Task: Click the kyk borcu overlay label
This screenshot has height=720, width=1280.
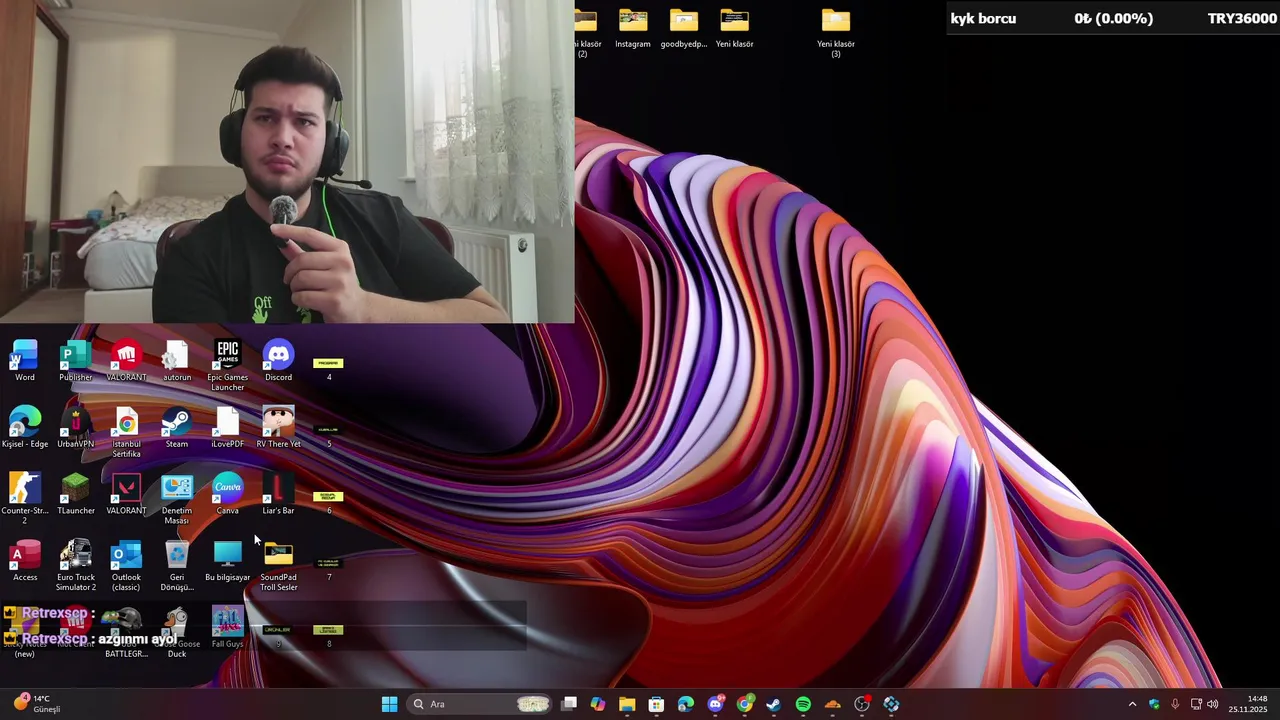Action: tap(983, 18)
